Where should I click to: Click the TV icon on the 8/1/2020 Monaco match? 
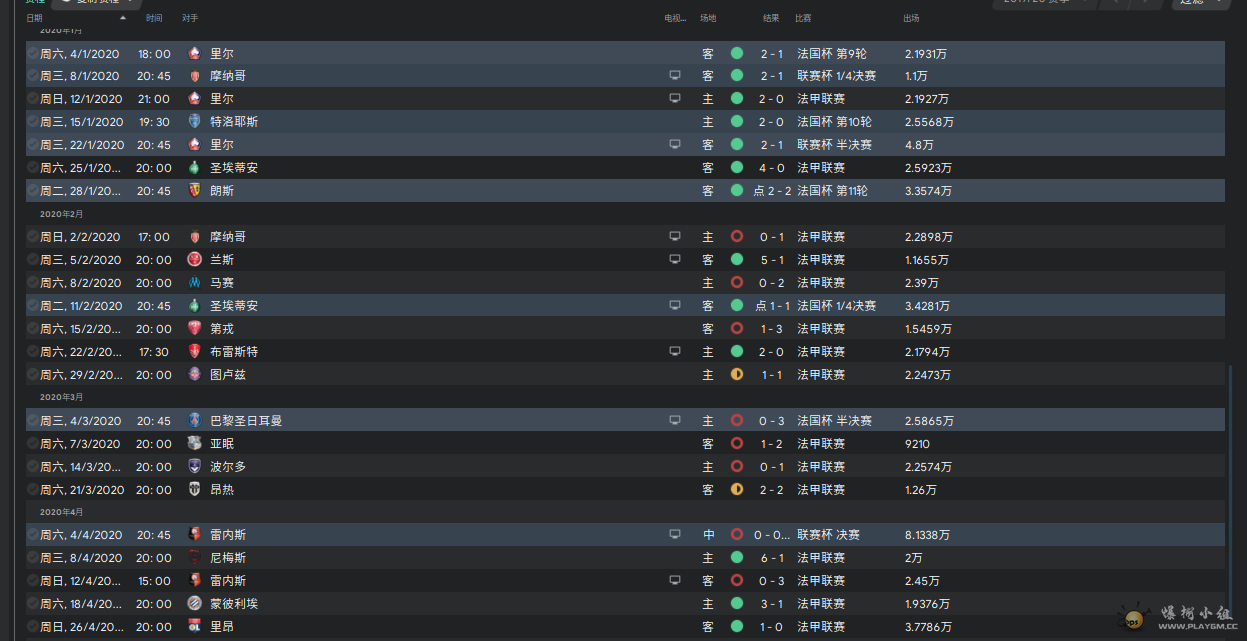coord(675,76)
